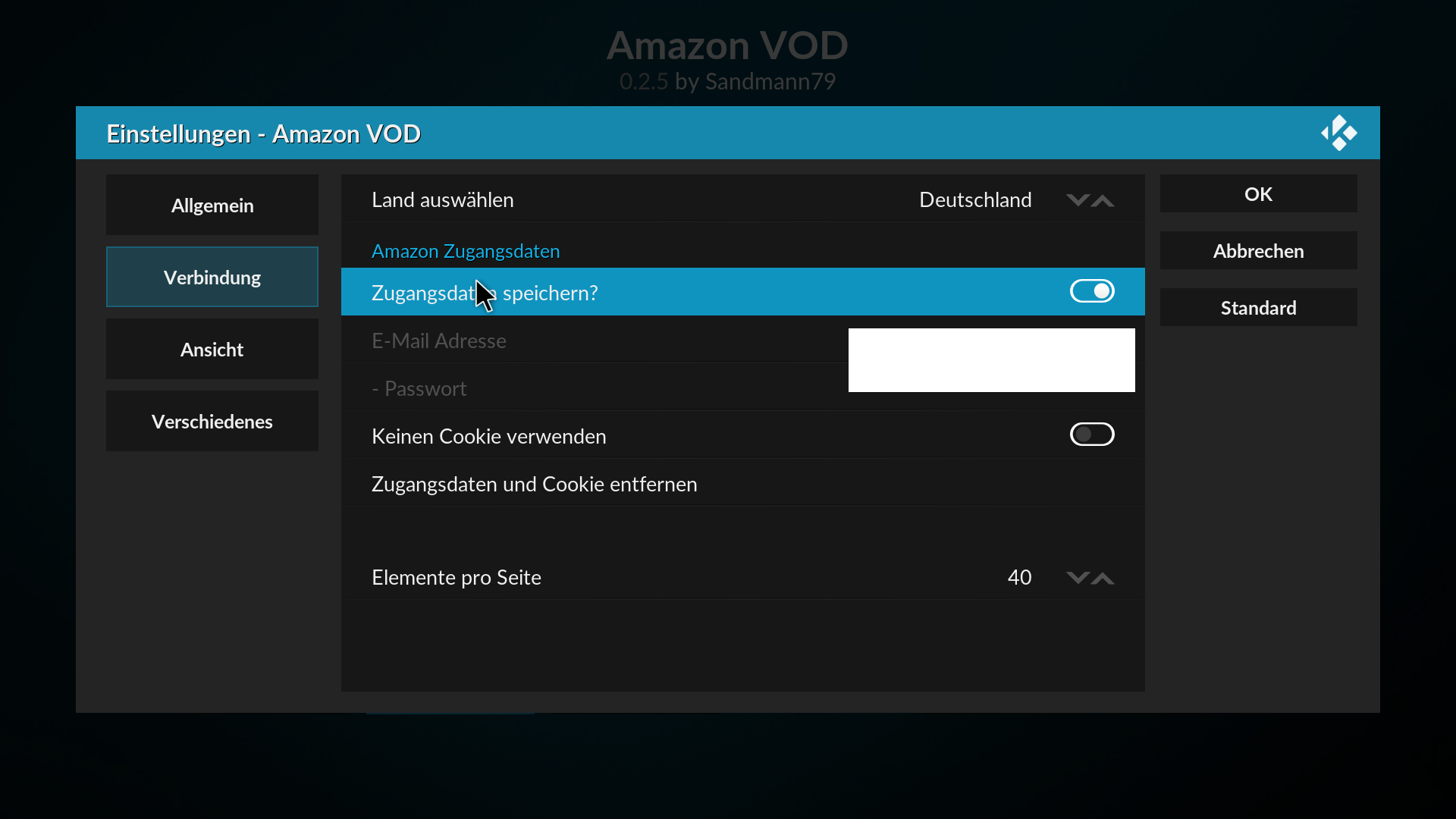
Task: Decrease Elemente pro Seite with down arrow
Action: tap(1078, 578)
